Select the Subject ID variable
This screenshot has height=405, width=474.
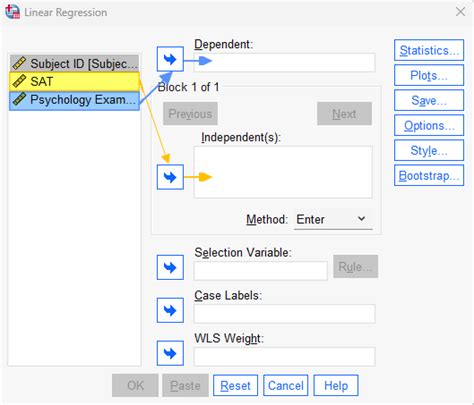click(74, 63)
